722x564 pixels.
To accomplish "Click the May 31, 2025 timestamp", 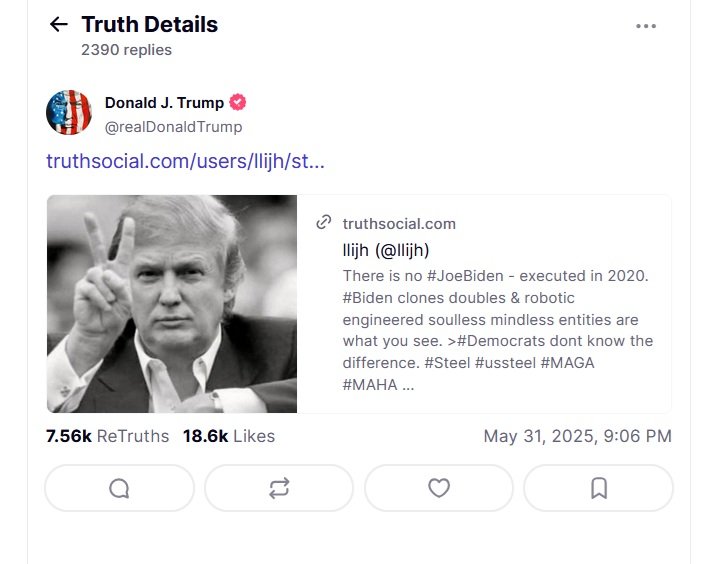I will pyautogui.click(x=577, y=436).
